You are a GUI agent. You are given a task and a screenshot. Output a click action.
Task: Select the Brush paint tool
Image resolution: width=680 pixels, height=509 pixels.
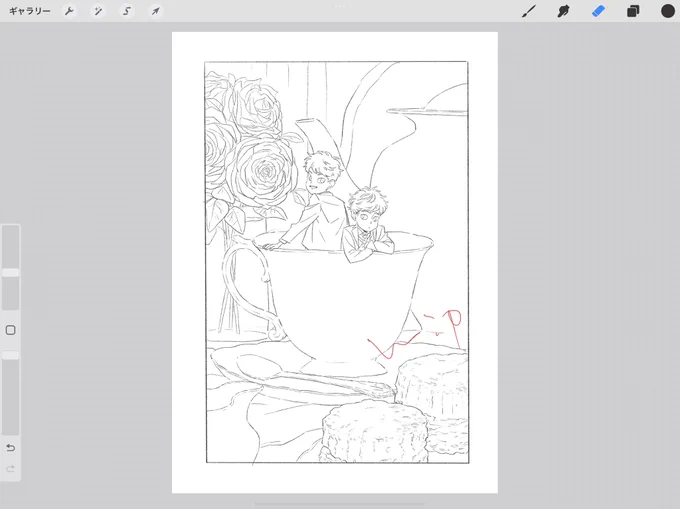(529, 11)
